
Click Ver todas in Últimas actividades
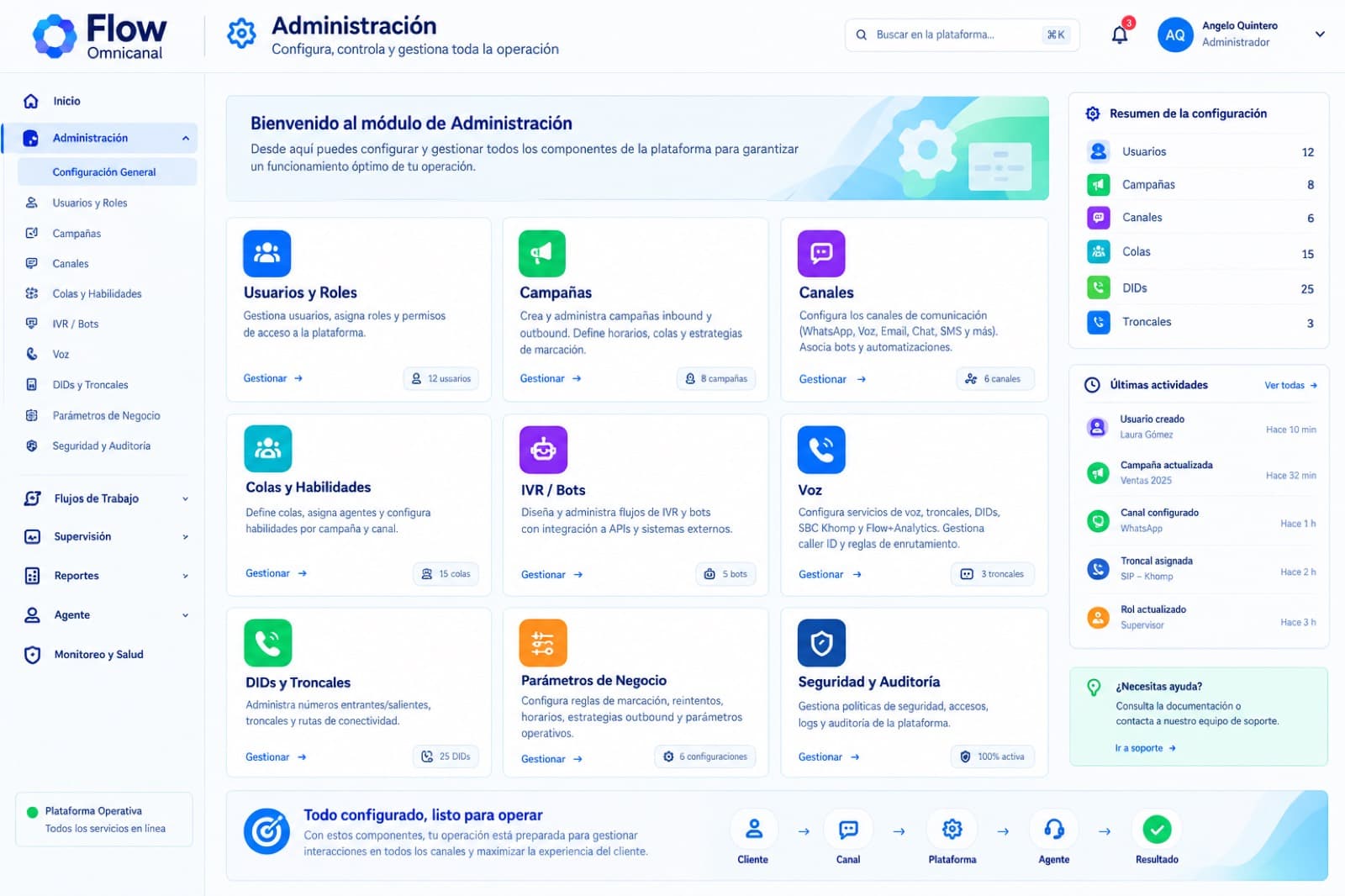[x=1290, y=385]
